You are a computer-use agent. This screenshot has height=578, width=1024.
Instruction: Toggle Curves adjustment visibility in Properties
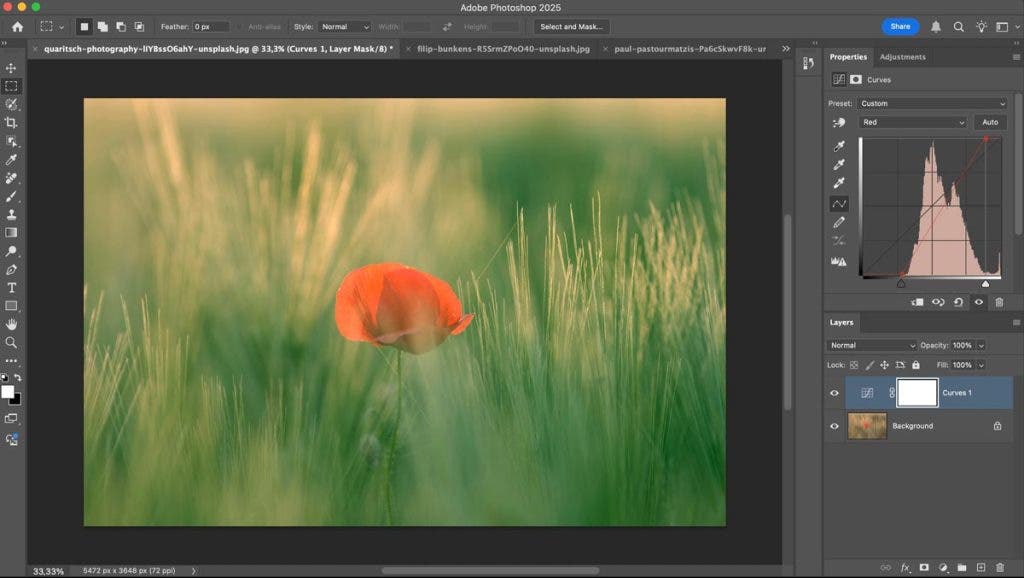point(979,302)
